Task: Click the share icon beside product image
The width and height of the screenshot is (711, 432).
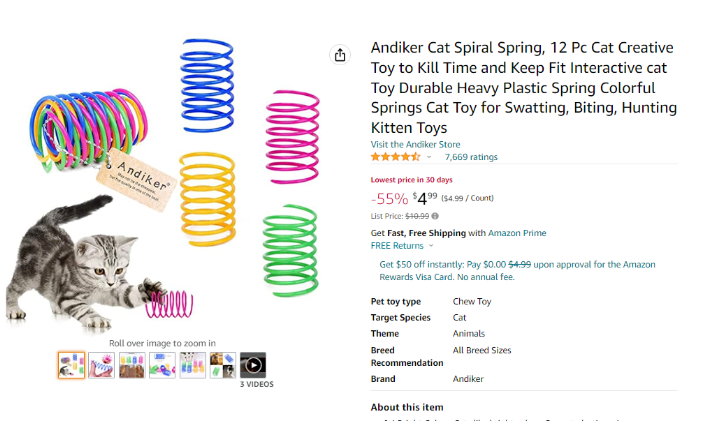Action: pyautogui.click(x=340, y=55)
